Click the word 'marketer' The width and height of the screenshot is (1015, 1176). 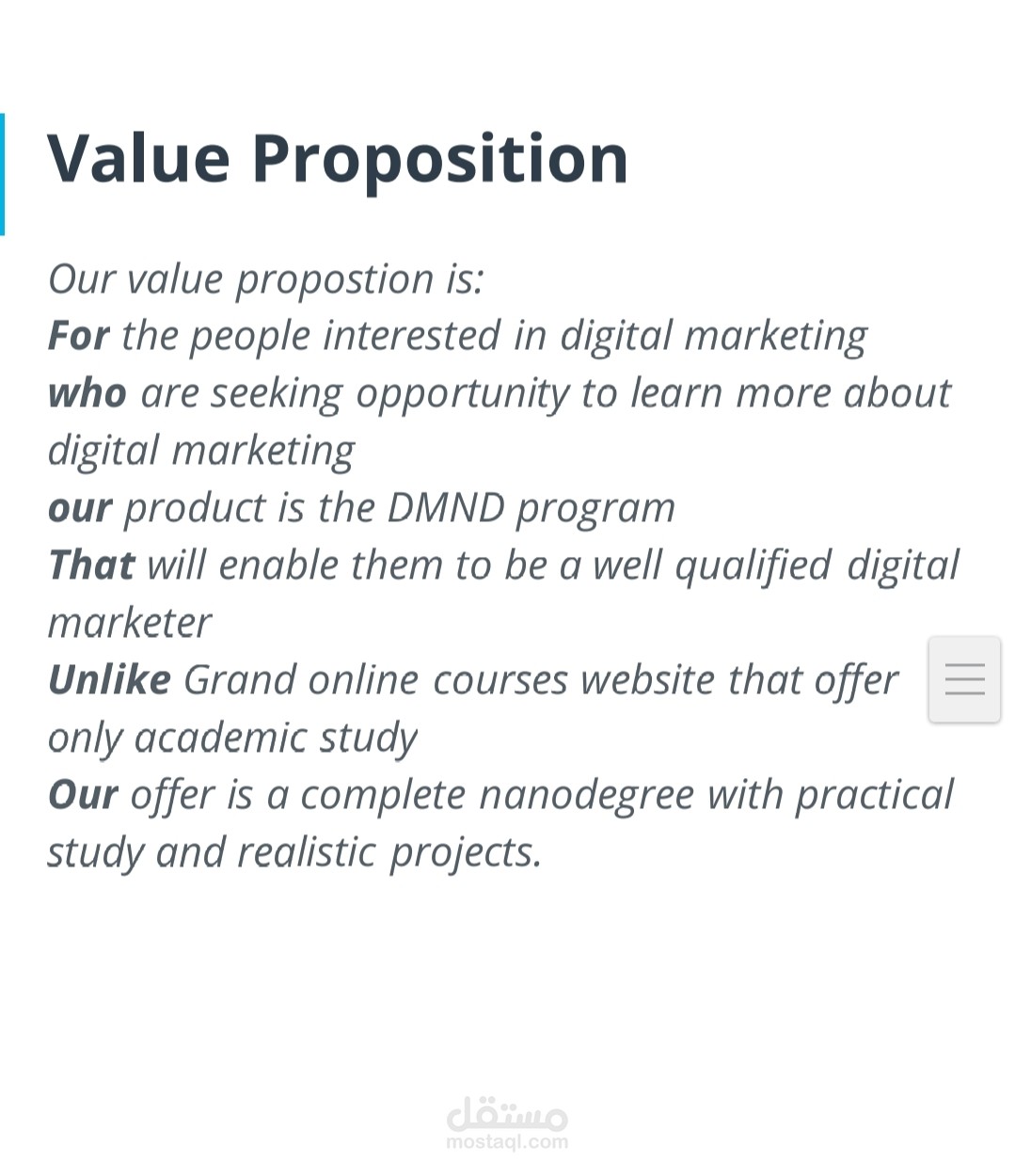coord(130,624)
